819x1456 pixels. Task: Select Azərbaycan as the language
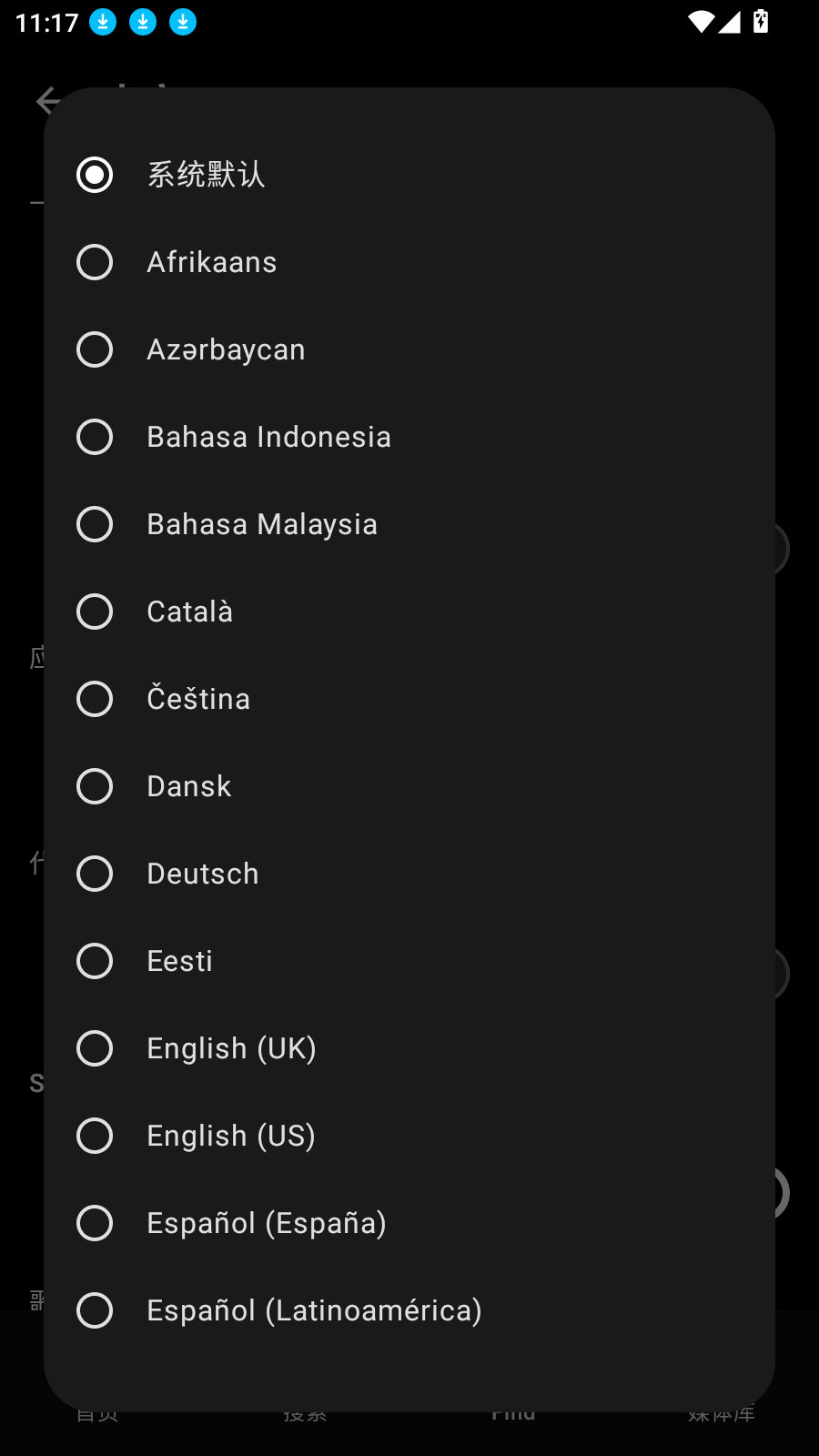click(x=95, y=349)
